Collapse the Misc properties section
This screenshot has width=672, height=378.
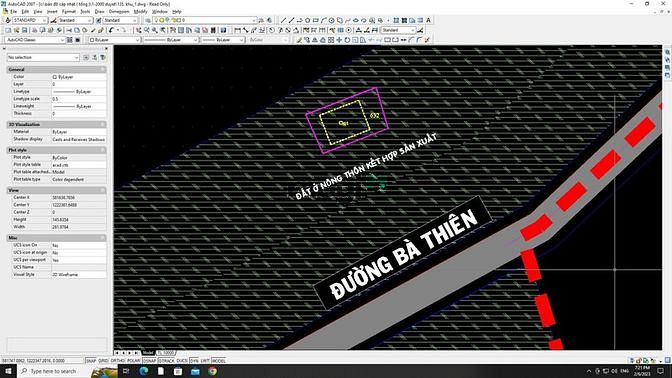pos(103,237)
